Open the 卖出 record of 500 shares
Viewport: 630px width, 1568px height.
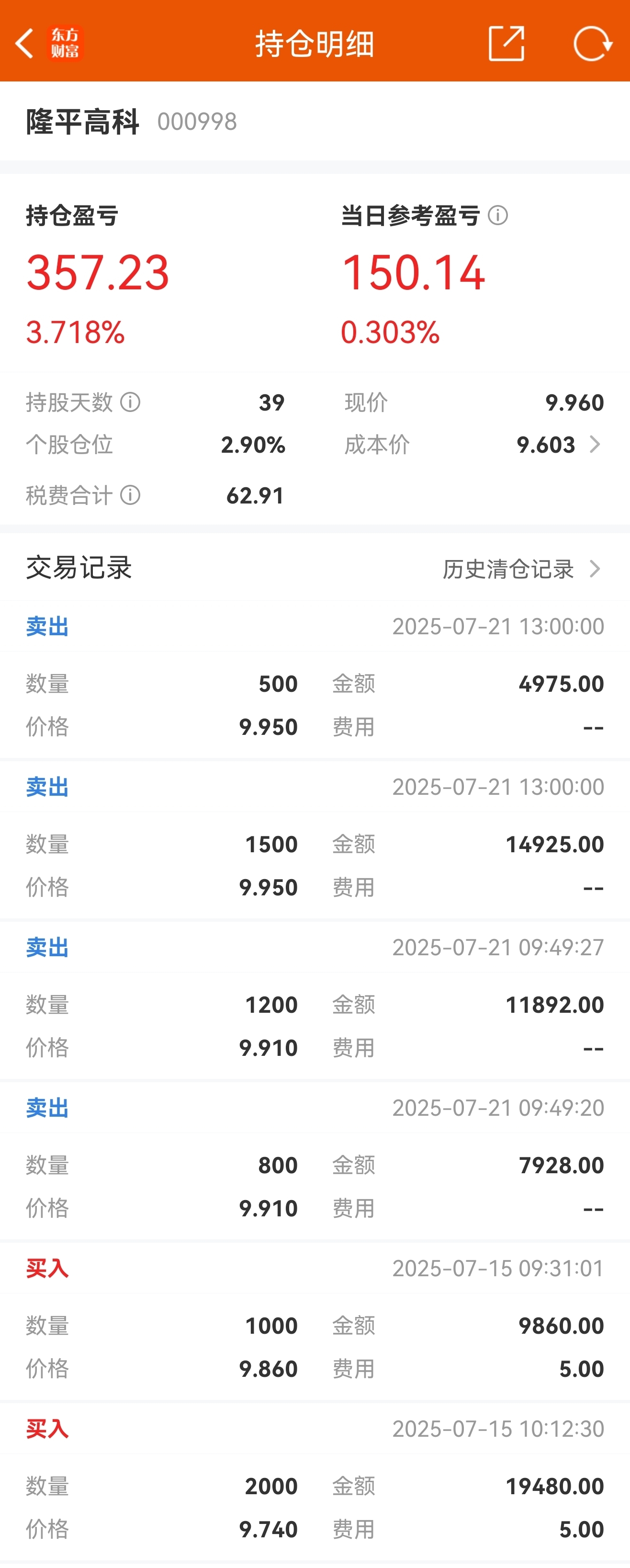[x=315, y=679]
